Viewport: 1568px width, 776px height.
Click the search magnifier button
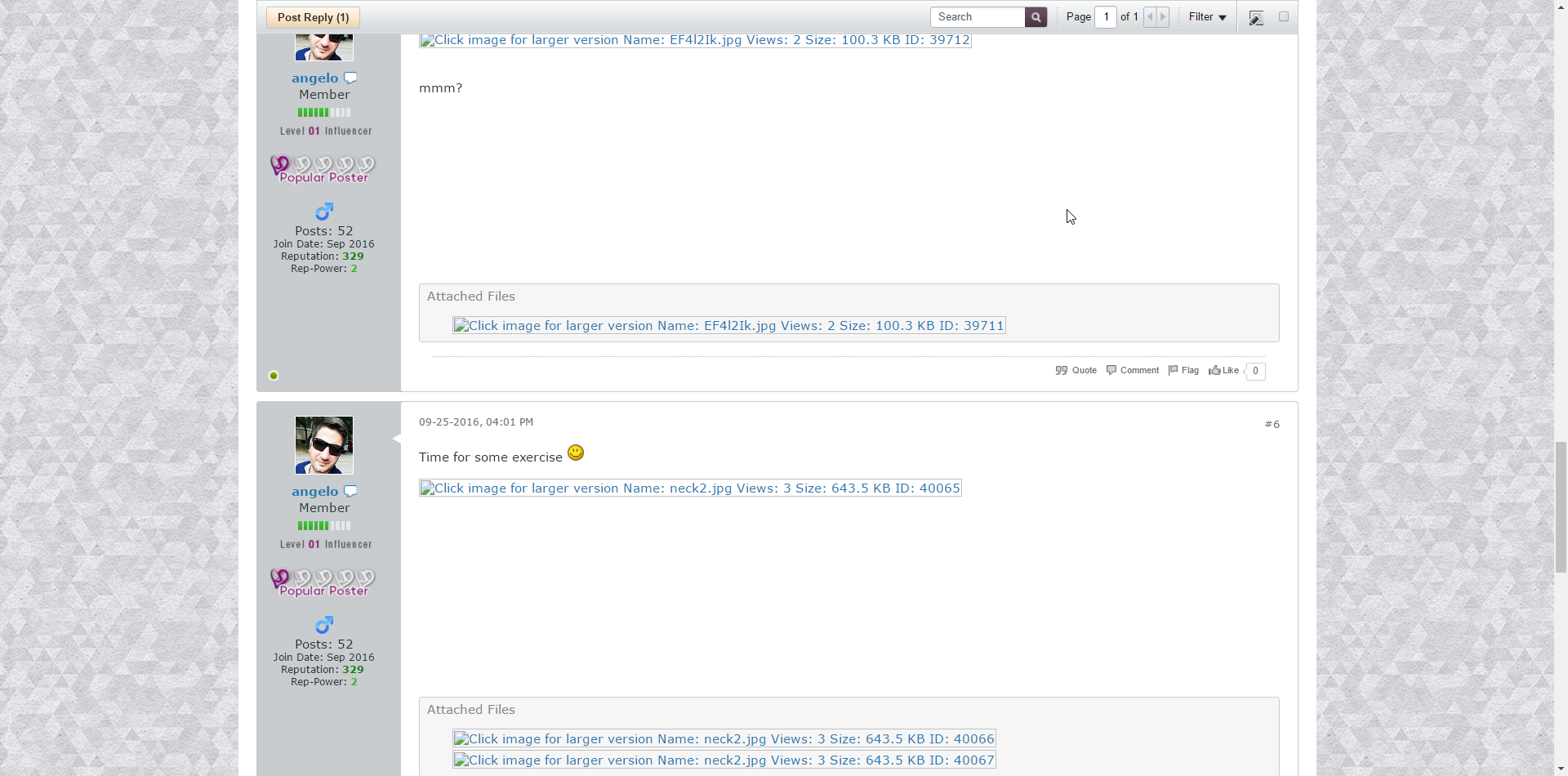[1036, 17]
